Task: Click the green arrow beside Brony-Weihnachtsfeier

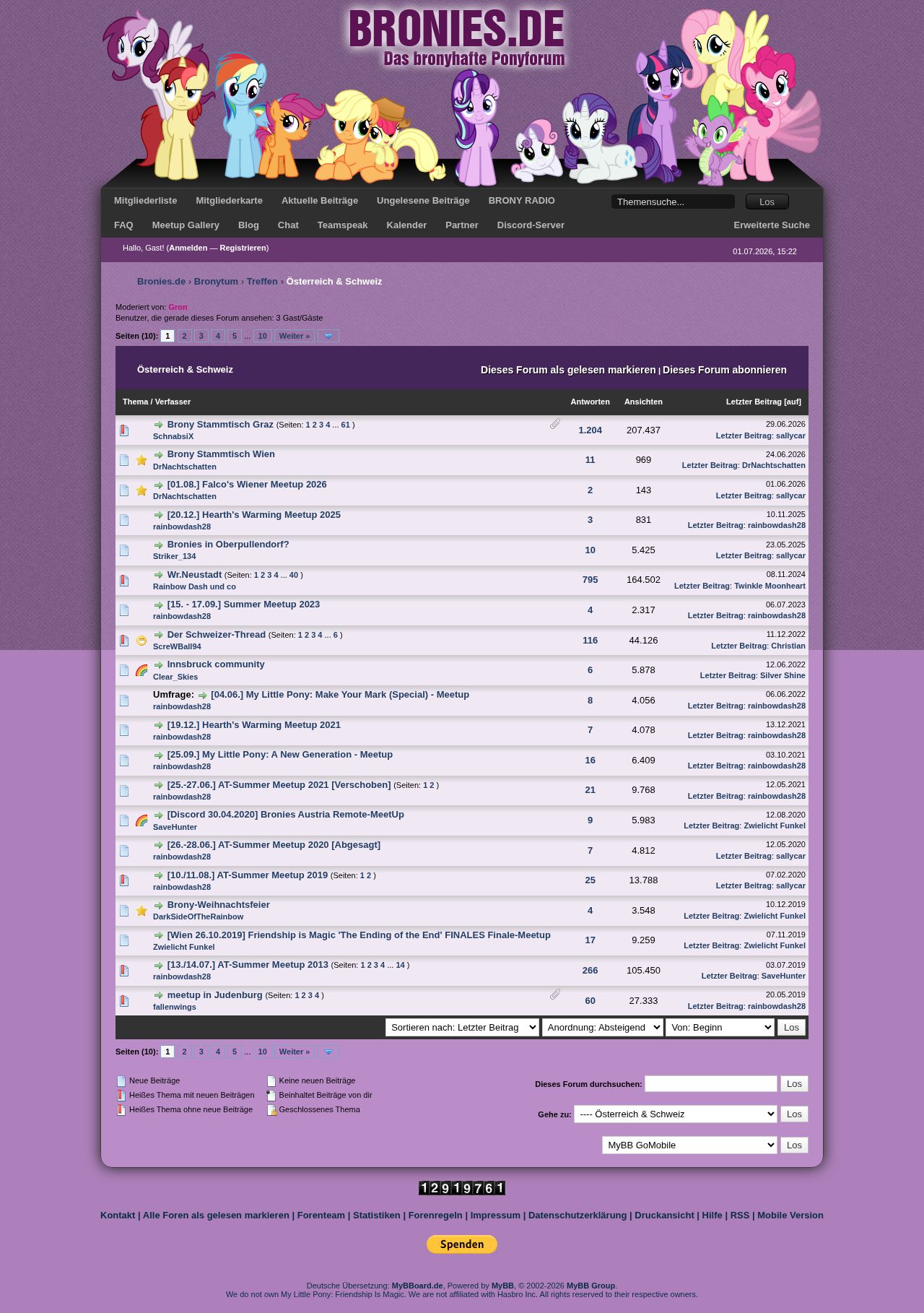Action: click(158, 905)
